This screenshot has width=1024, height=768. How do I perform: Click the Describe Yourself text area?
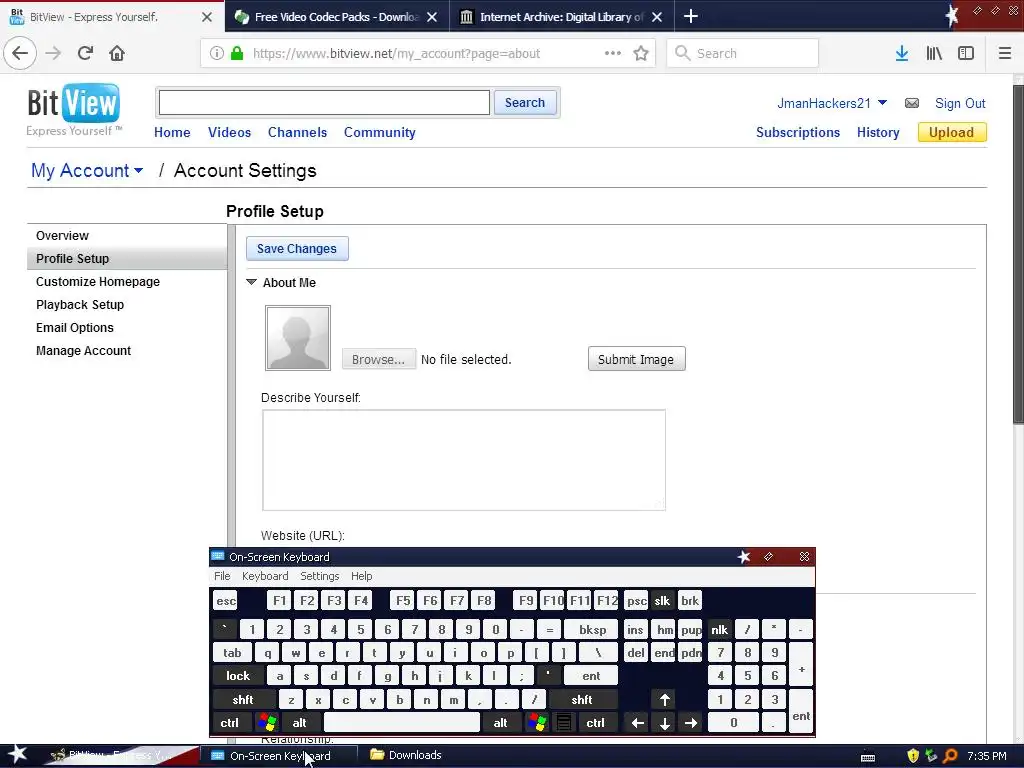point(464,460)
